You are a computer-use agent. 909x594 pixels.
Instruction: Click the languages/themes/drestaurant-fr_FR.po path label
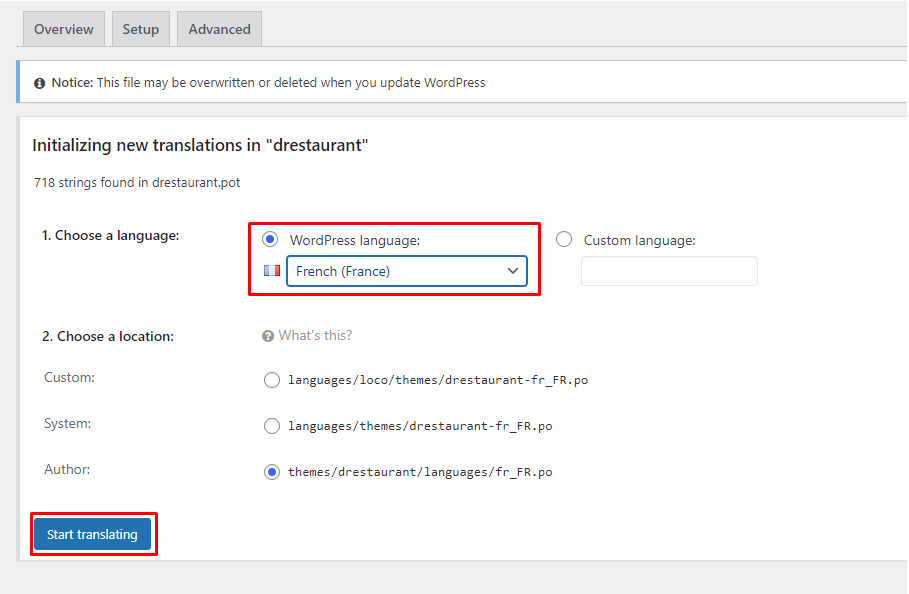[x=420, y=426]
